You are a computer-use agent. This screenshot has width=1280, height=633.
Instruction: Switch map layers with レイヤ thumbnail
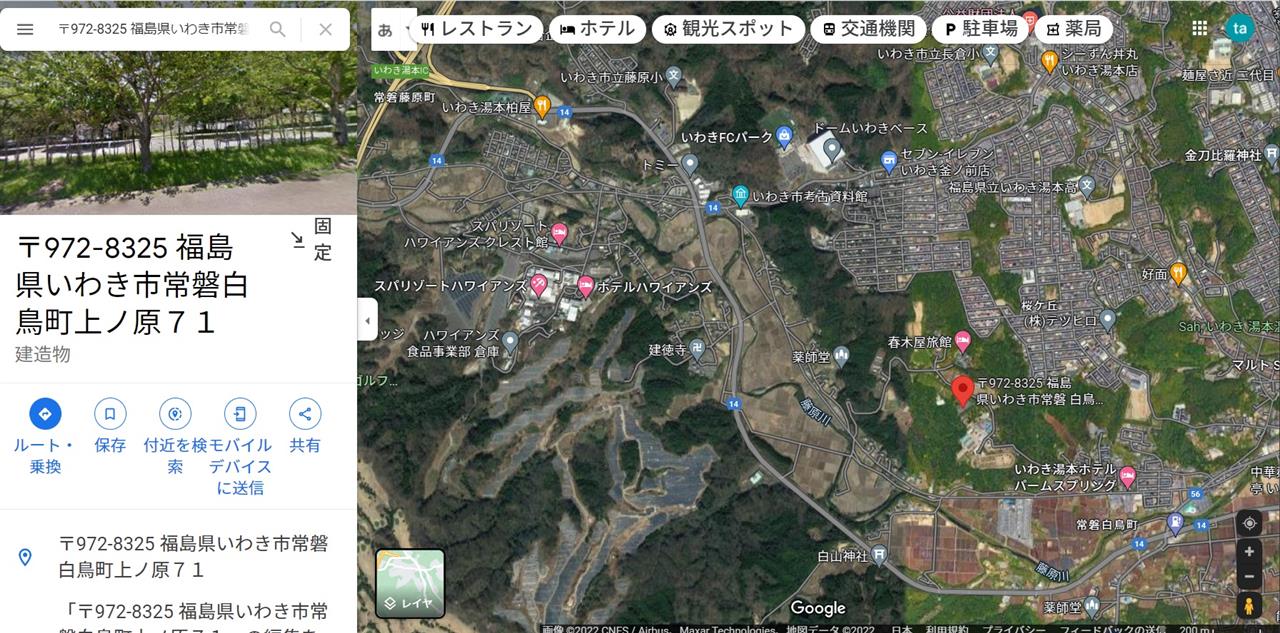coord(410,583)
